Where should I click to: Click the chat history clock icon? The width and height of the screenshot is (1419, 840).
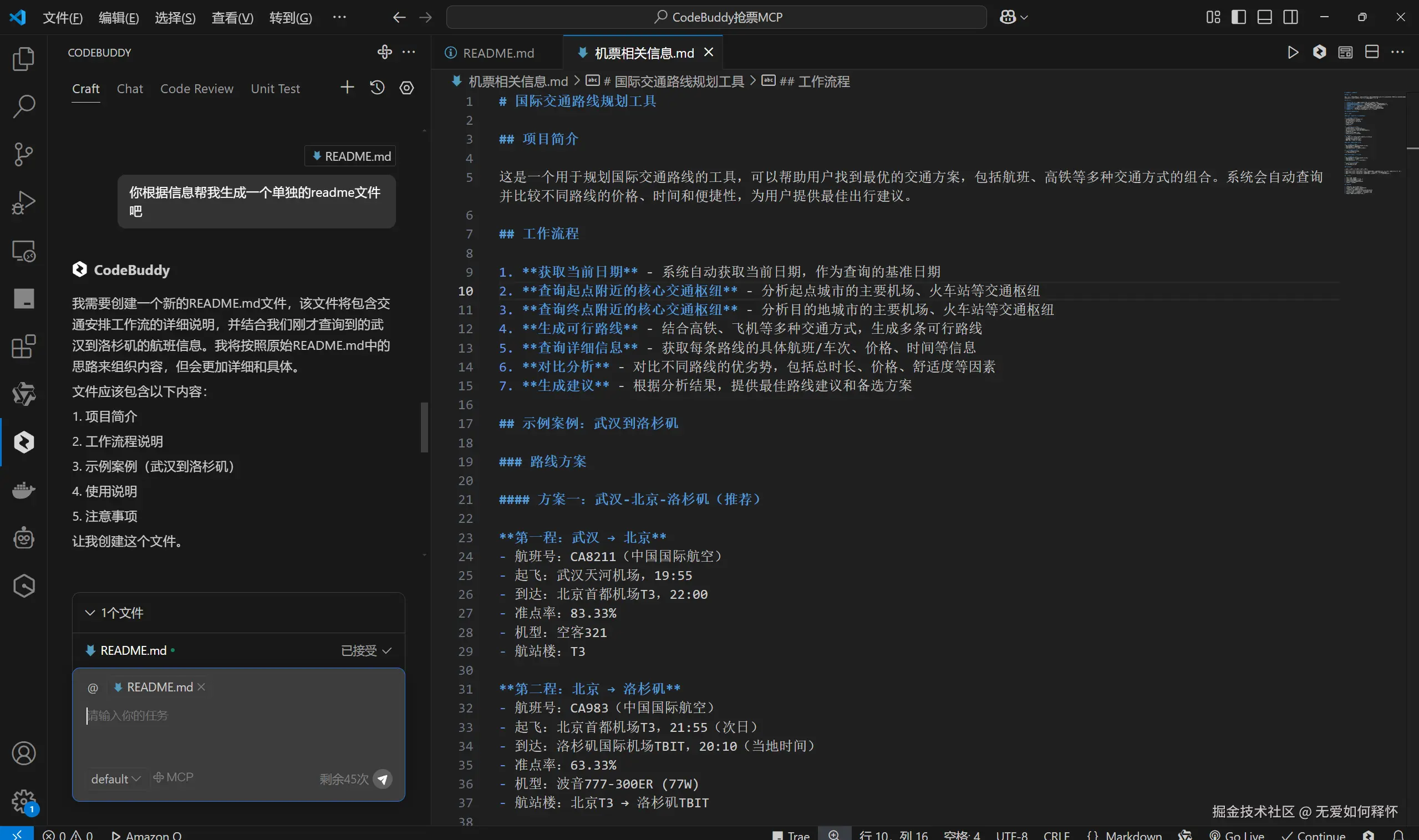[x=377, y=88]
